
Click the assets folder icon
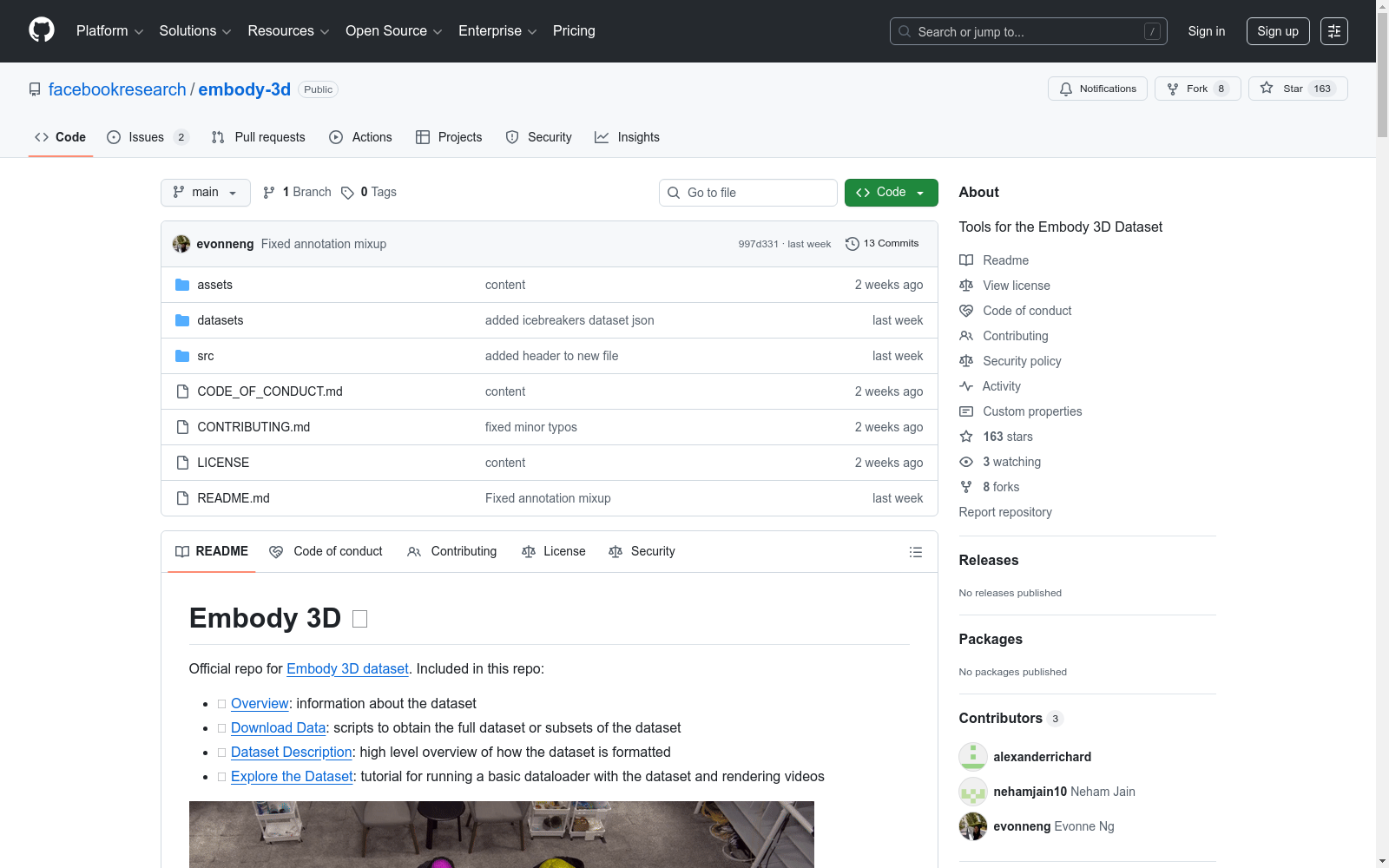tap(182, 285)
